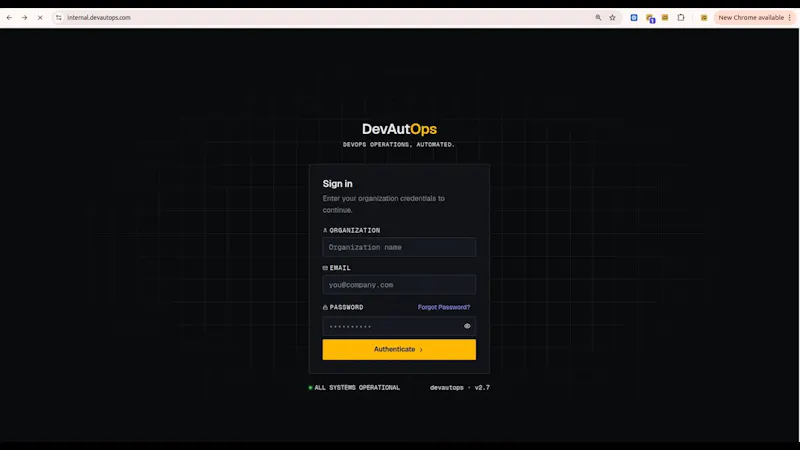Viewport: 800px width, 450px height.
Task: Open the Chrome three-dot menu
Action: [790, 17]
